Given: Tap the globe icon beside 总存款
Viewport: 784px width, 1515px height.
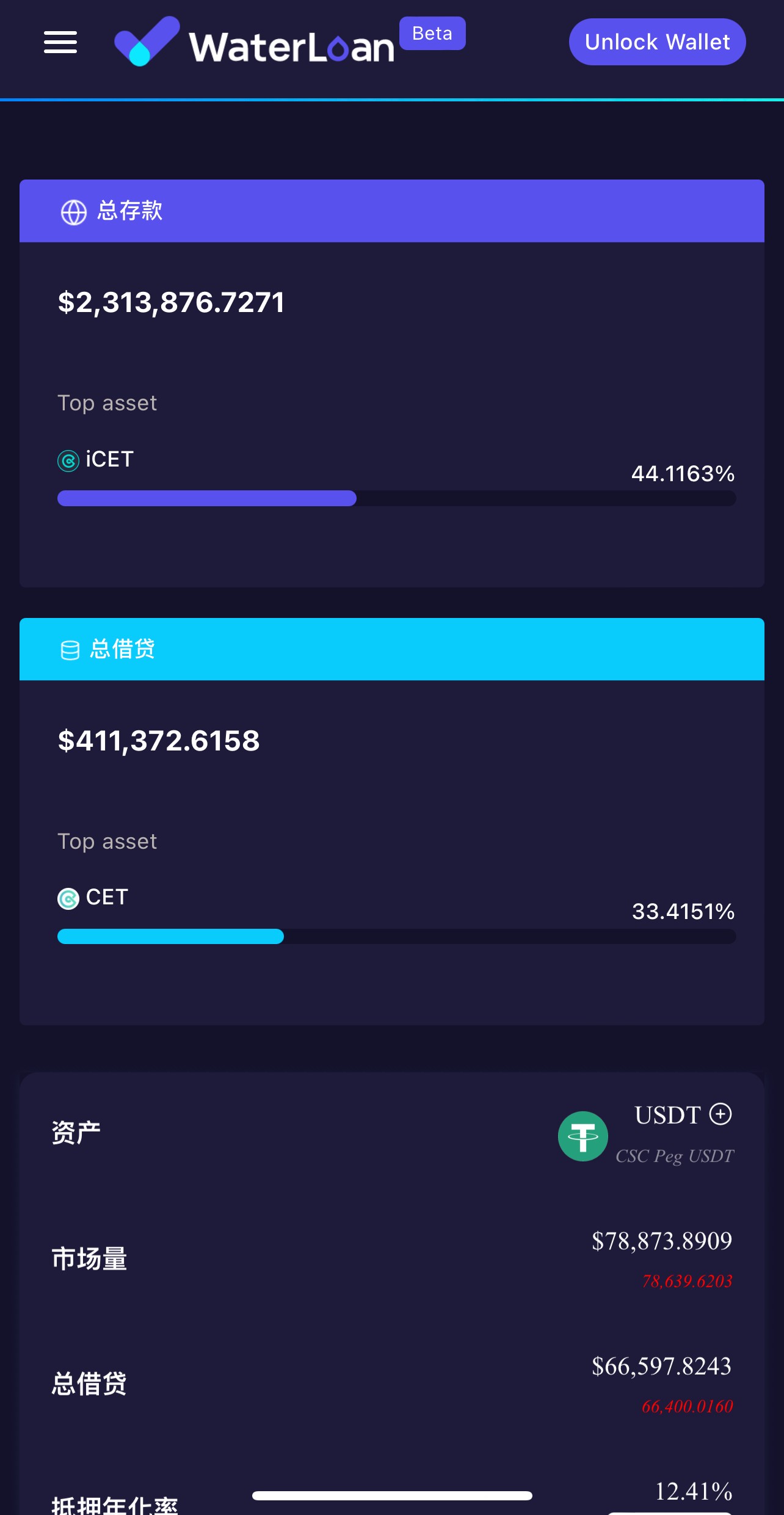Looking at the screenshot, I should (74, 213).
